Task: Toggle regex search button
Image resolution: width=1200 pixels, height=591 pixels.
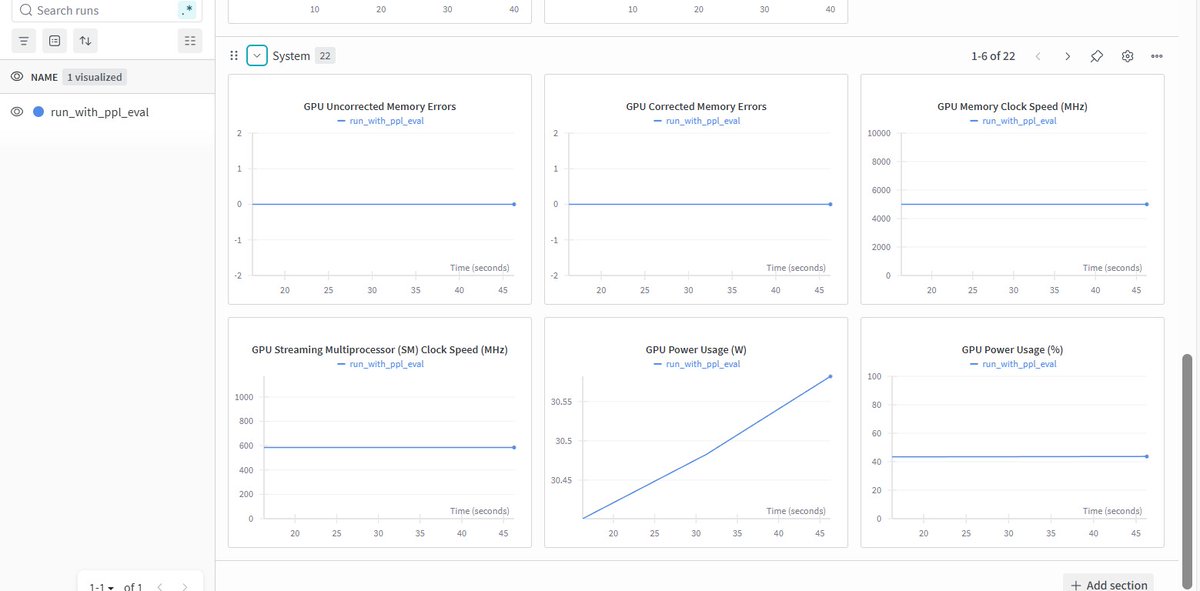Action: 187,10
